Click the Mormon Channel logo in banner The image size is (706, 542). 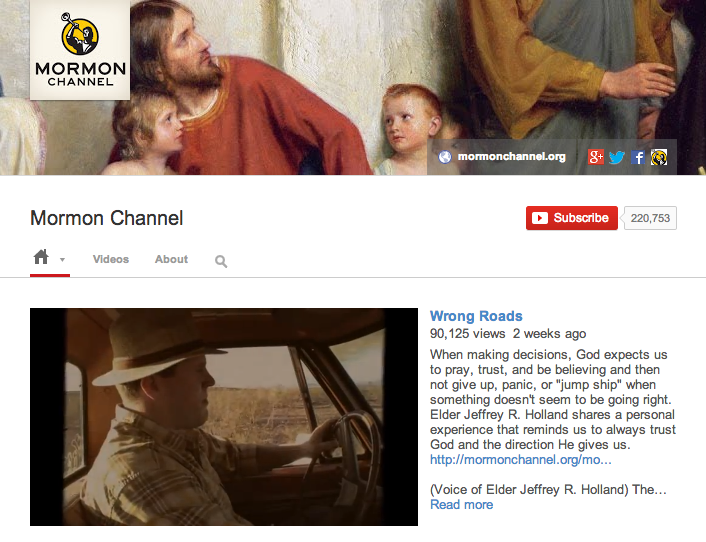pos(80,50)
